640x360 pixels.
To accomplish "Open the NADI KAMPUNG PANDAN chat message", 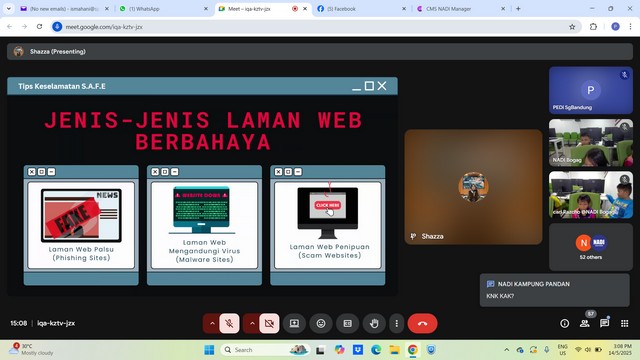I will pos(554,290).
